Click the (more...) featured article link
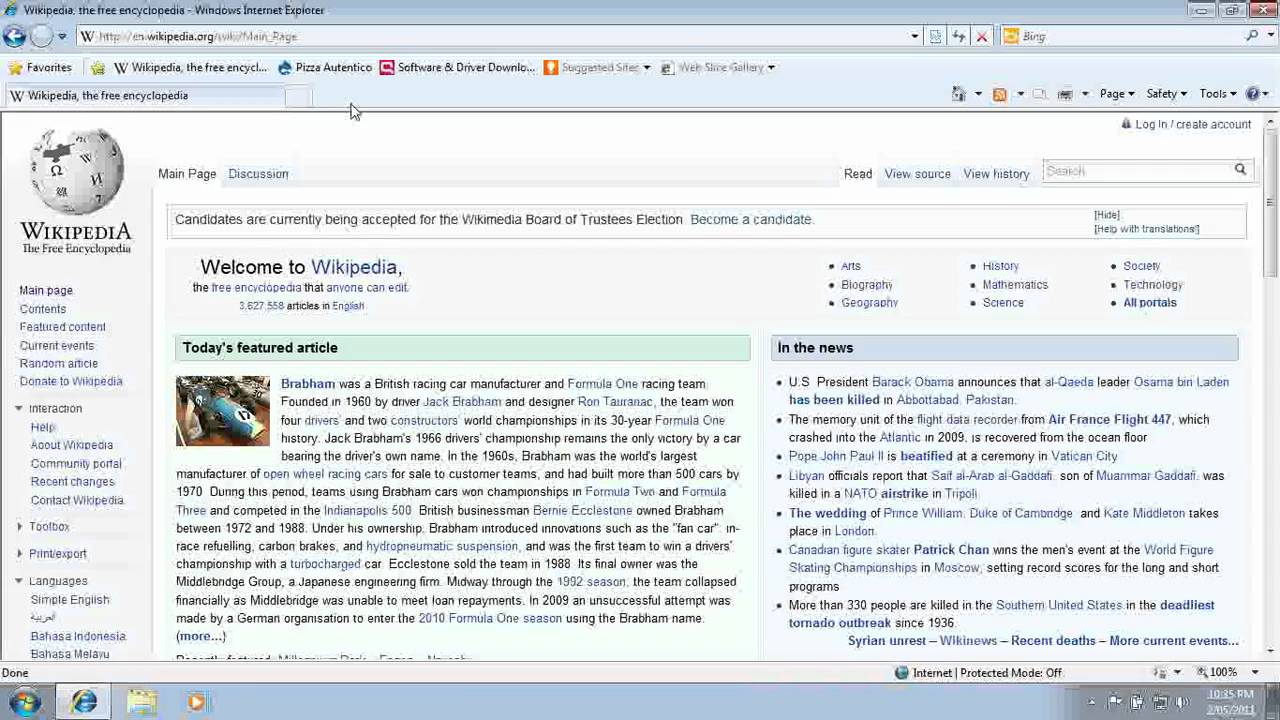 (x=201, y=636)
